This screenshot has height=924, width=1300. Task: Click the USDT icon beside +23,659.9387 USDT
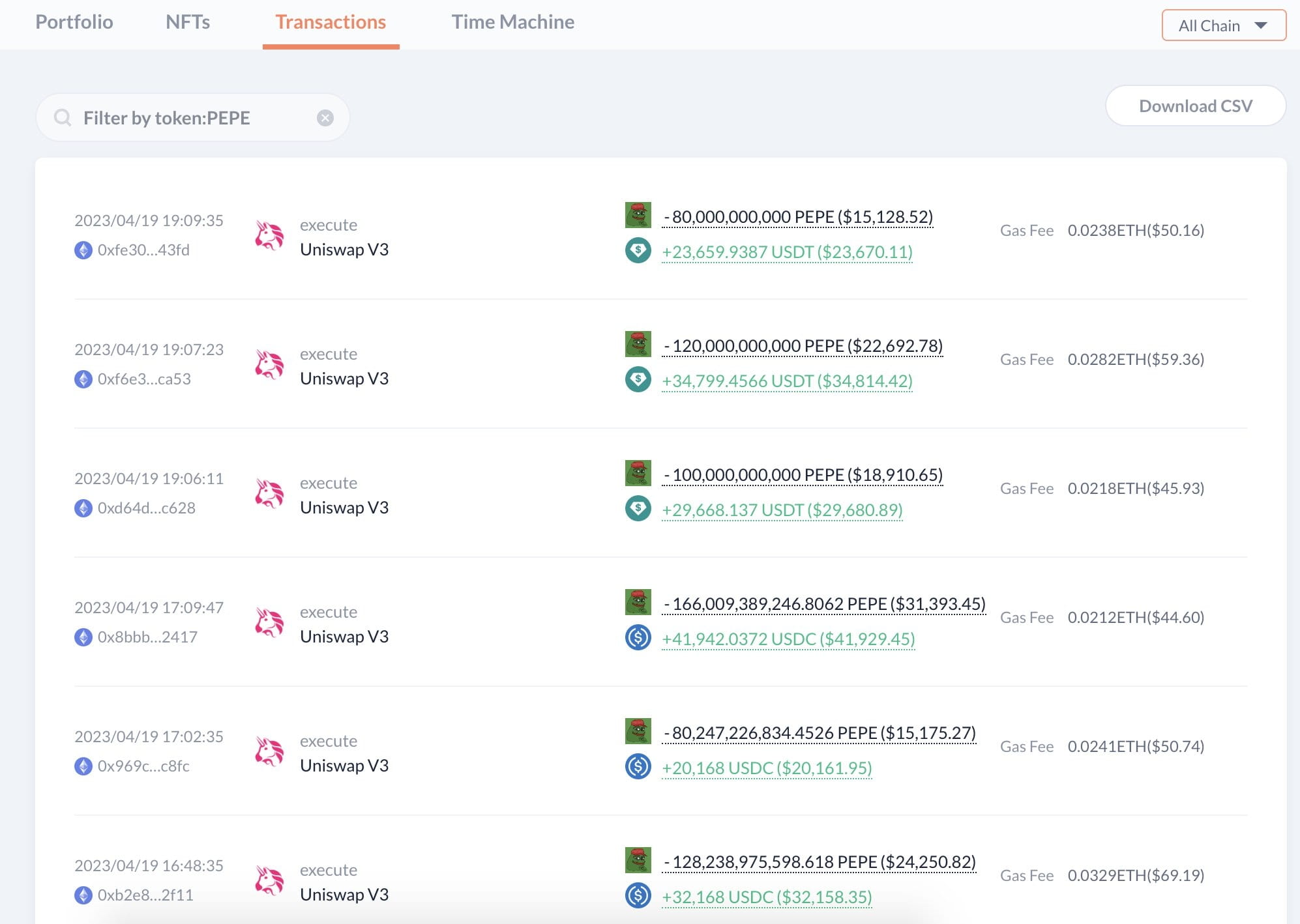tap(638, 250)
